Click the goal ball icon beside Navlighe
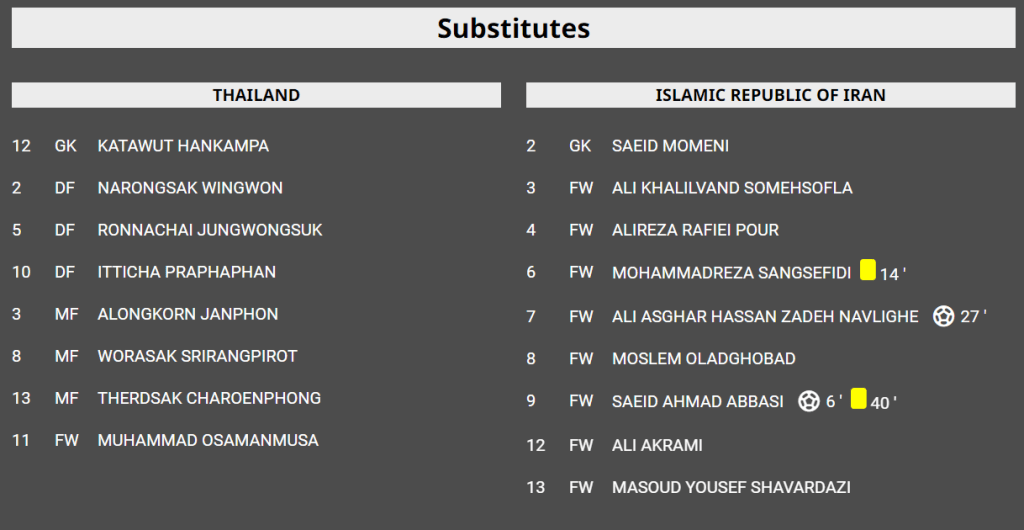 coord(942,316)
